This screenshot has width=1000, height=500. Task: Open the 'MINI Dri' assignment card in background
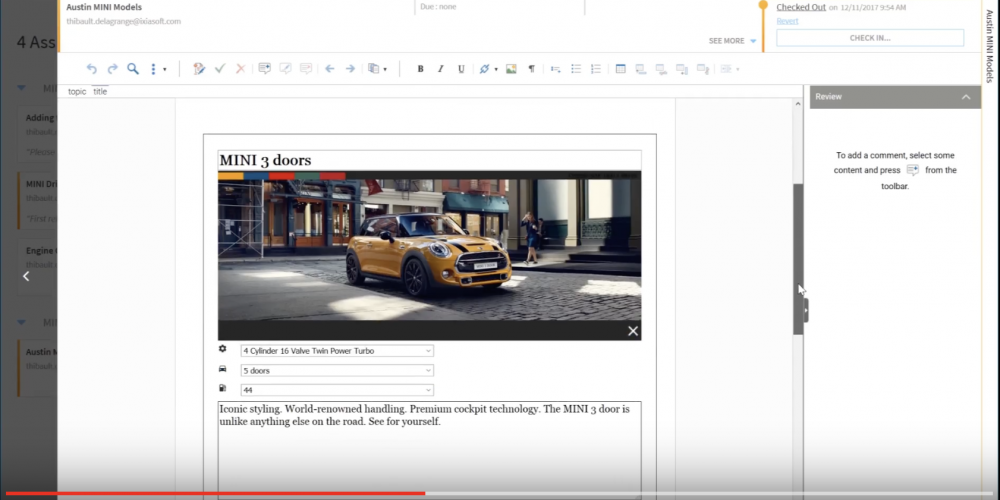tap(38, 201)
